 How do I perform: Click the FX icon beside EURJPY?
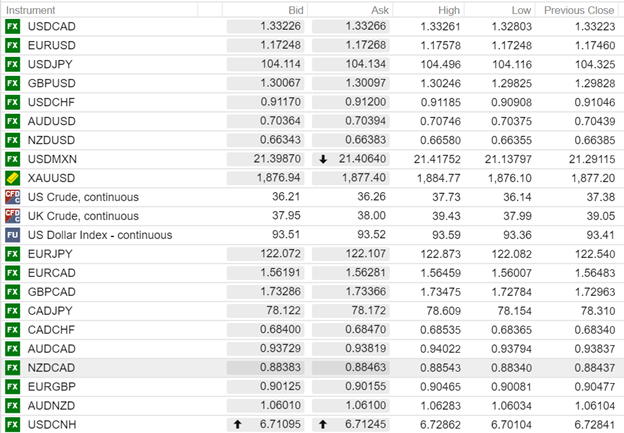[x=13, y=254]
